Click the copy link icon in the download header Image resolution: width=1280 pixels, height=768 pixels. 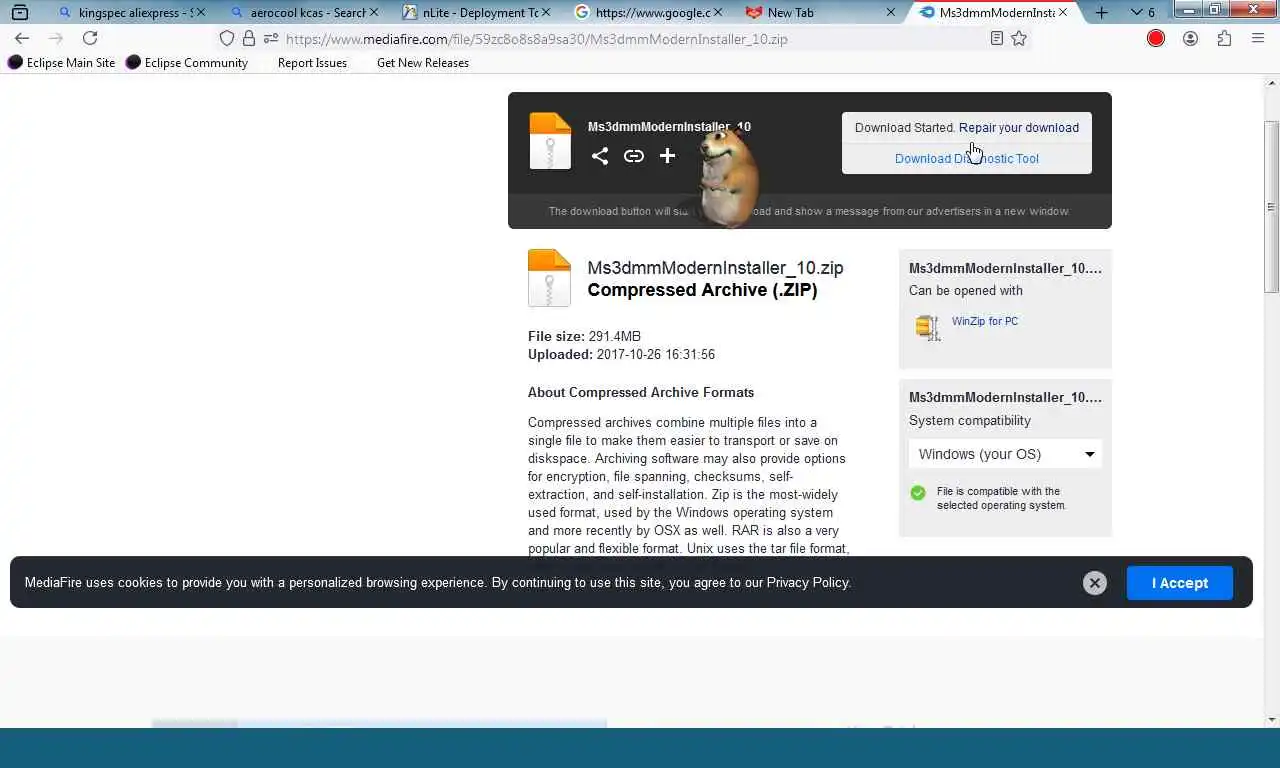634,156
